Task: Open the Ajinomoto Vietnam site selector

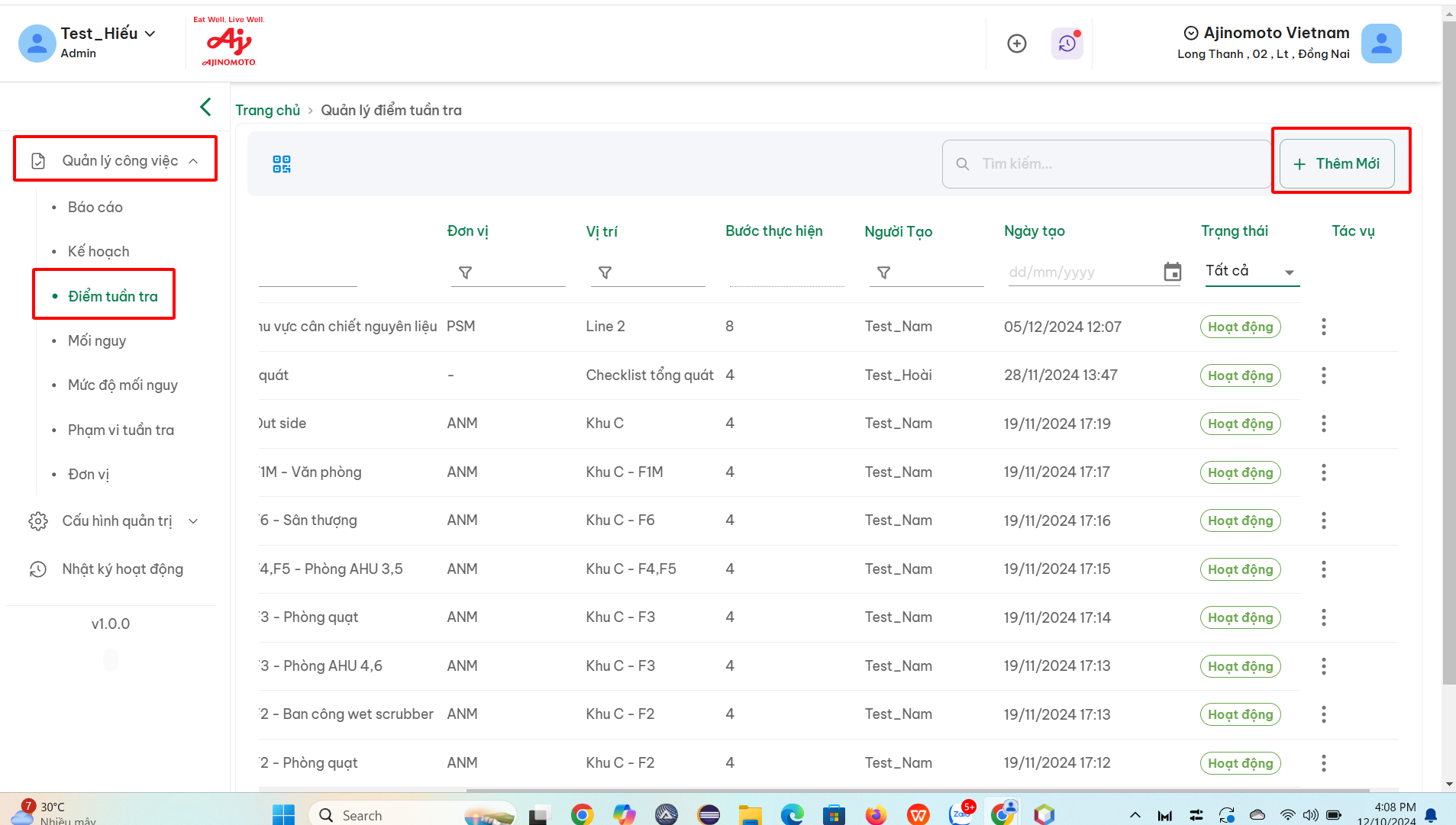Action: [x=1266, y=33]
